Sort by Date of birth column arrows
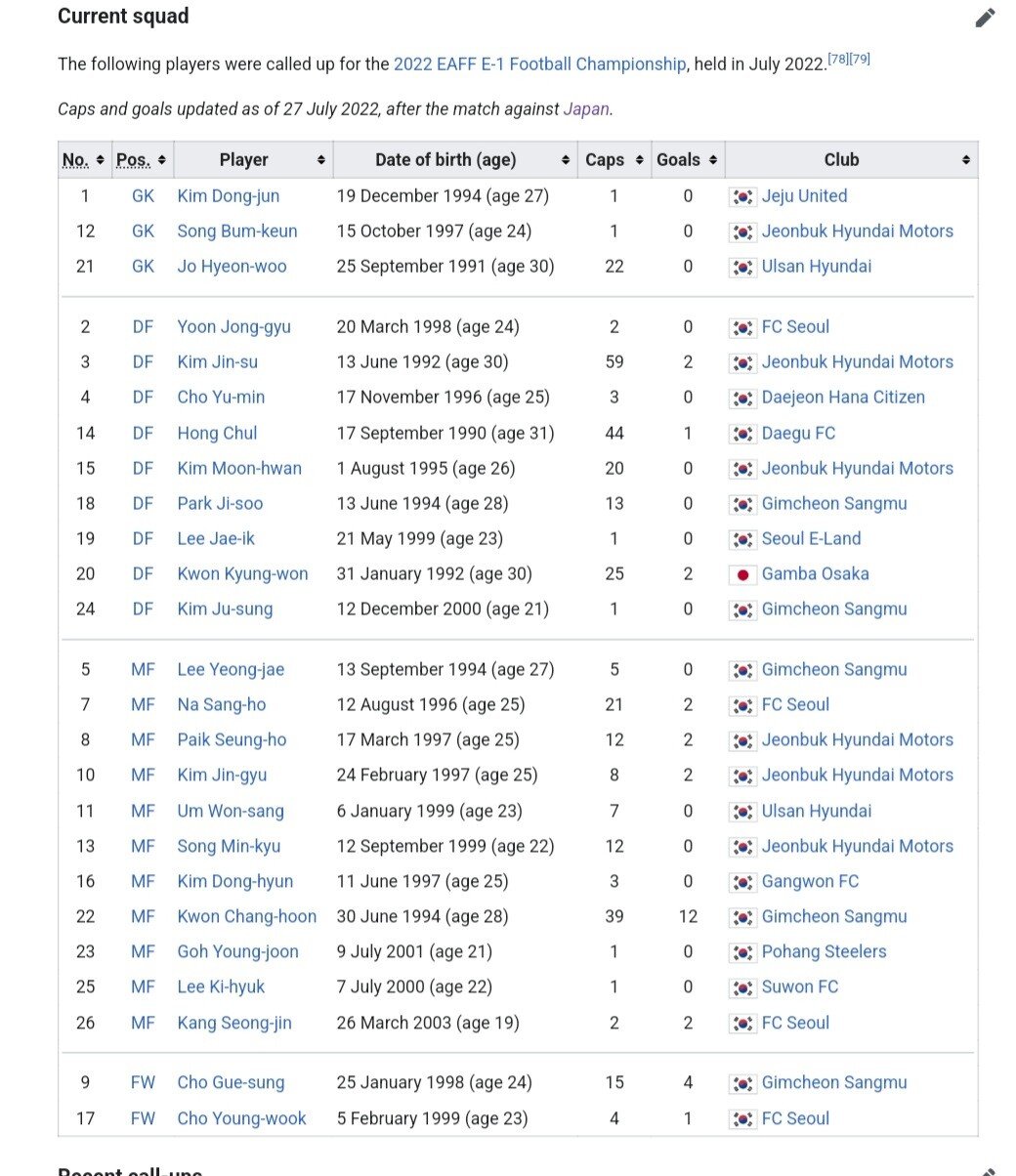The height and width of the screenshot is (1176, 1016). (566, 160)
